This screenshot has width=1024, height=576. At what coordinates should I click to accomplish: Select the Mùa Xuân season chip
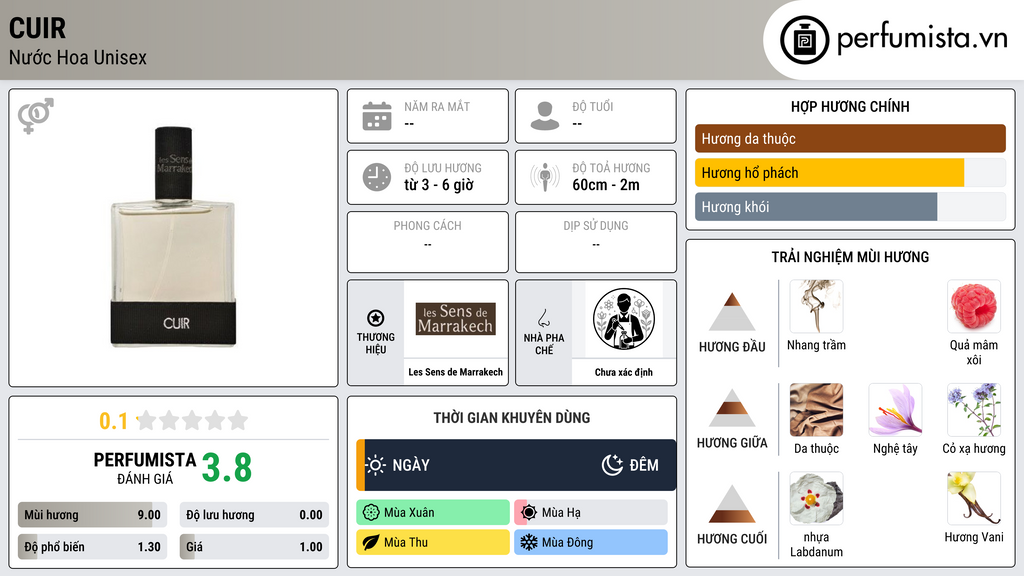pos(433,513)
